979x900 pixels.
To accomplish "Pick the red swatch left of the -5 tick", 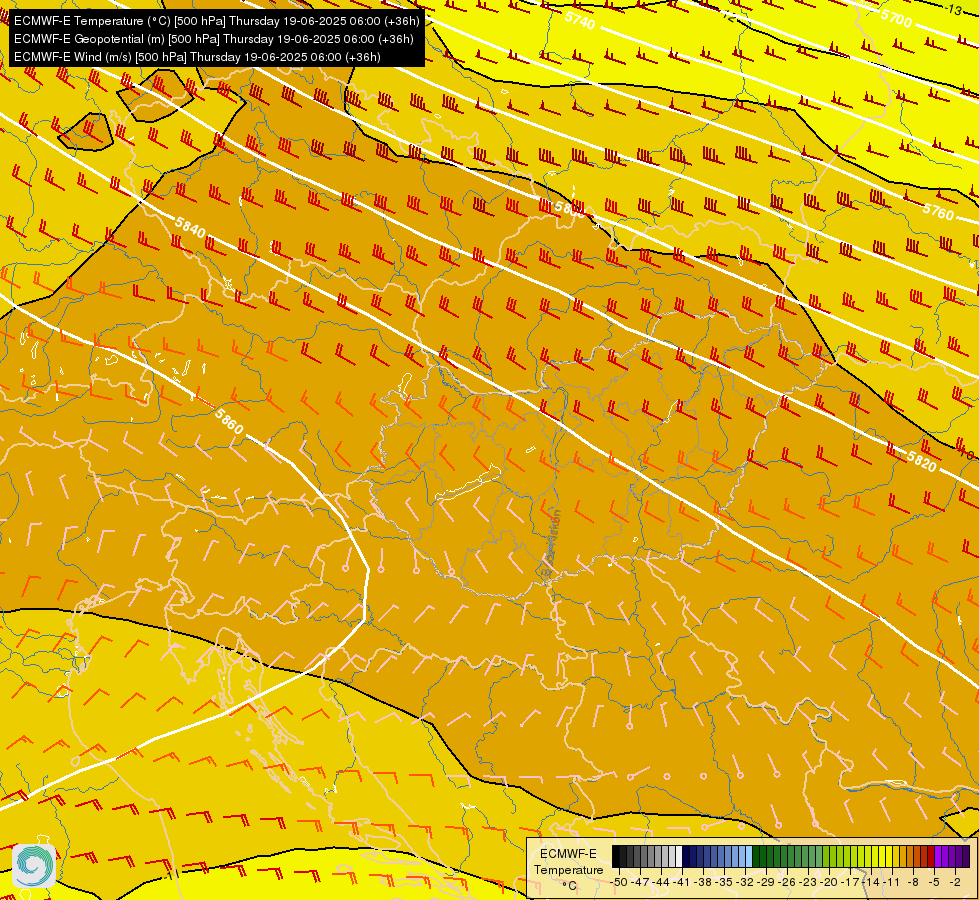I will 931,857.
